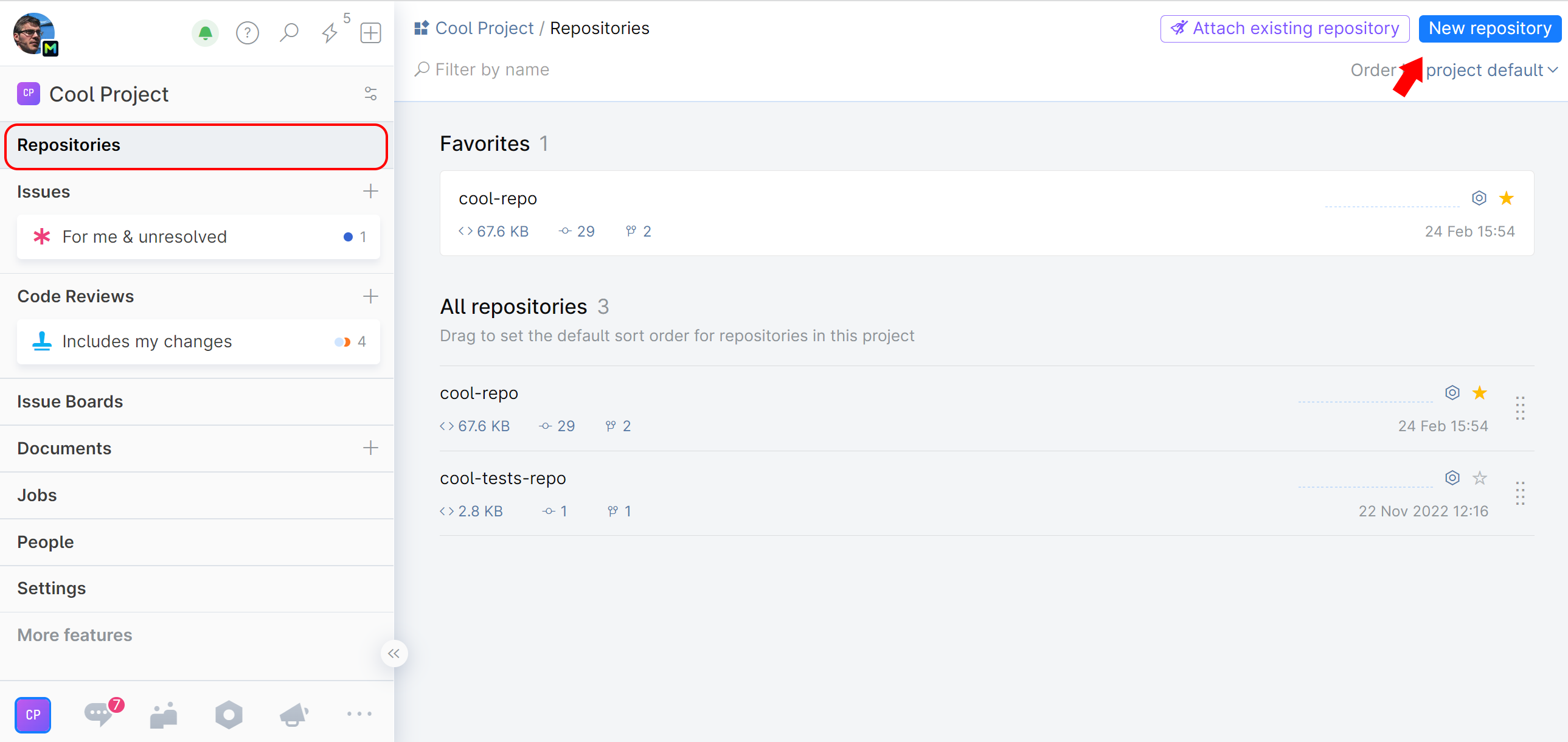This screenshot has width=1568, height=742.
Task: Open Issue Boards from the sidebar
Action: (x=69, y=401)
